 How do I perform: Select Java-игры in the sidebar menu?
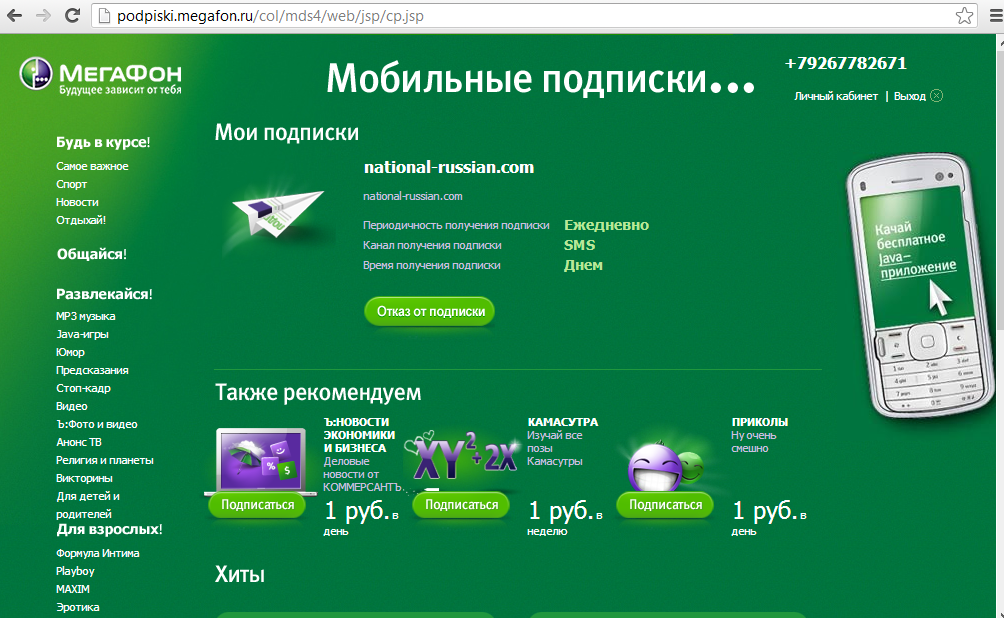tap(82, 334)
